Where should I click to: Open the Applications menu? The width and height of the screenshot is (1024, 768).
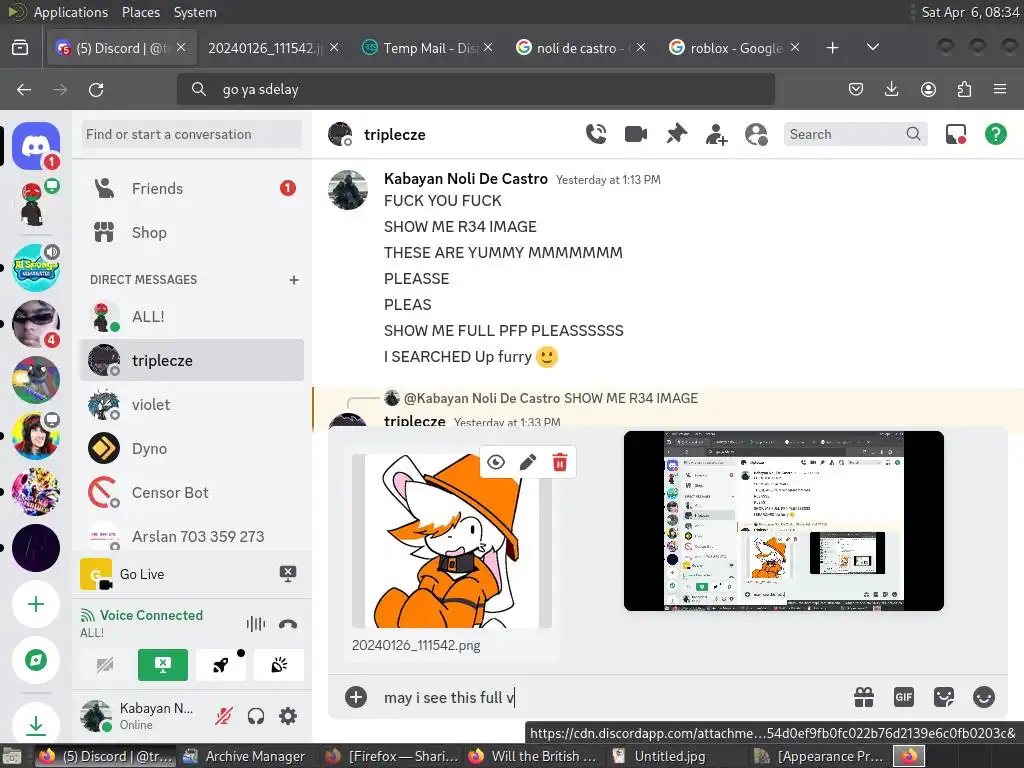tap(71, 12)
